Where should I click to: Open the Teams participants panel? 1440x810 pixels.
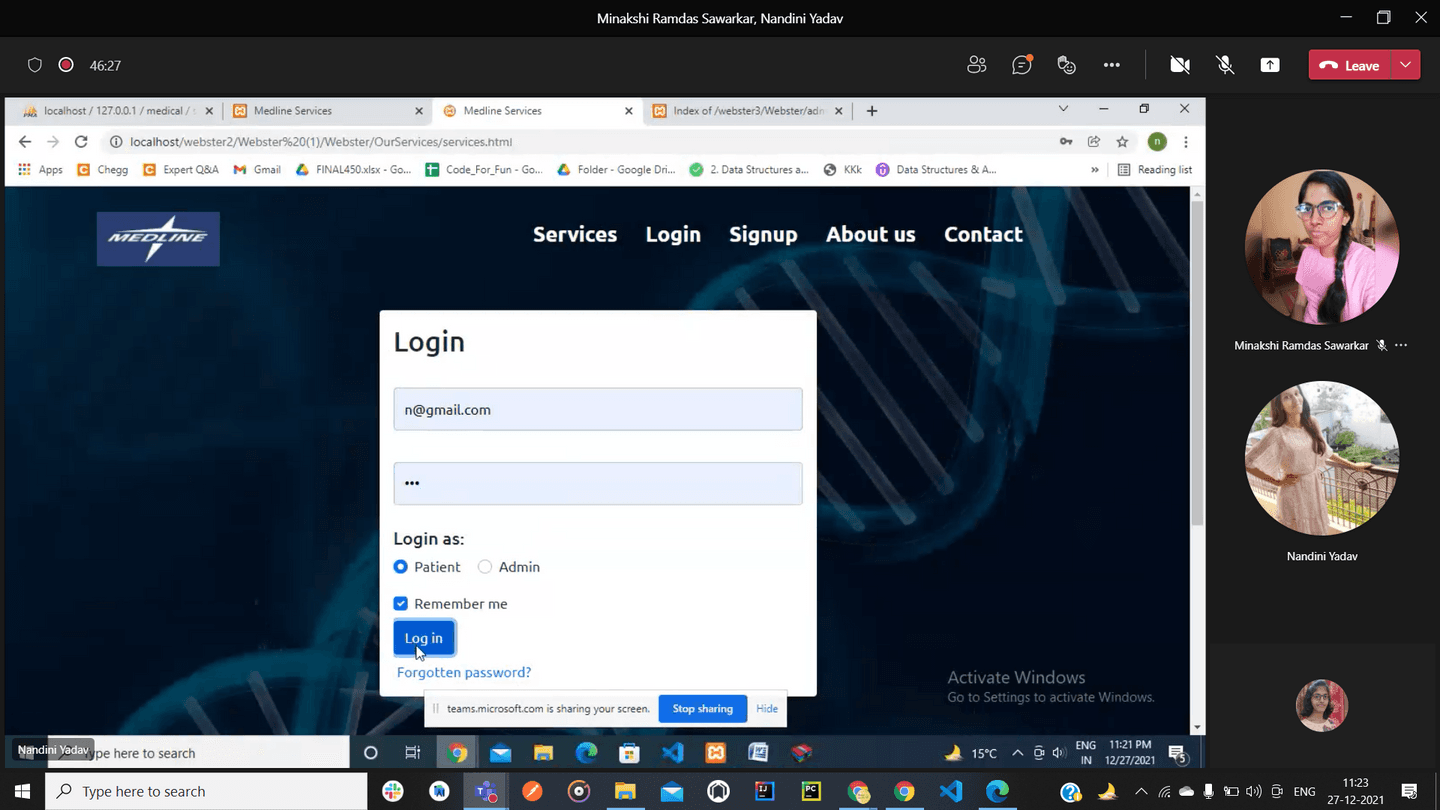click(977, 65)
